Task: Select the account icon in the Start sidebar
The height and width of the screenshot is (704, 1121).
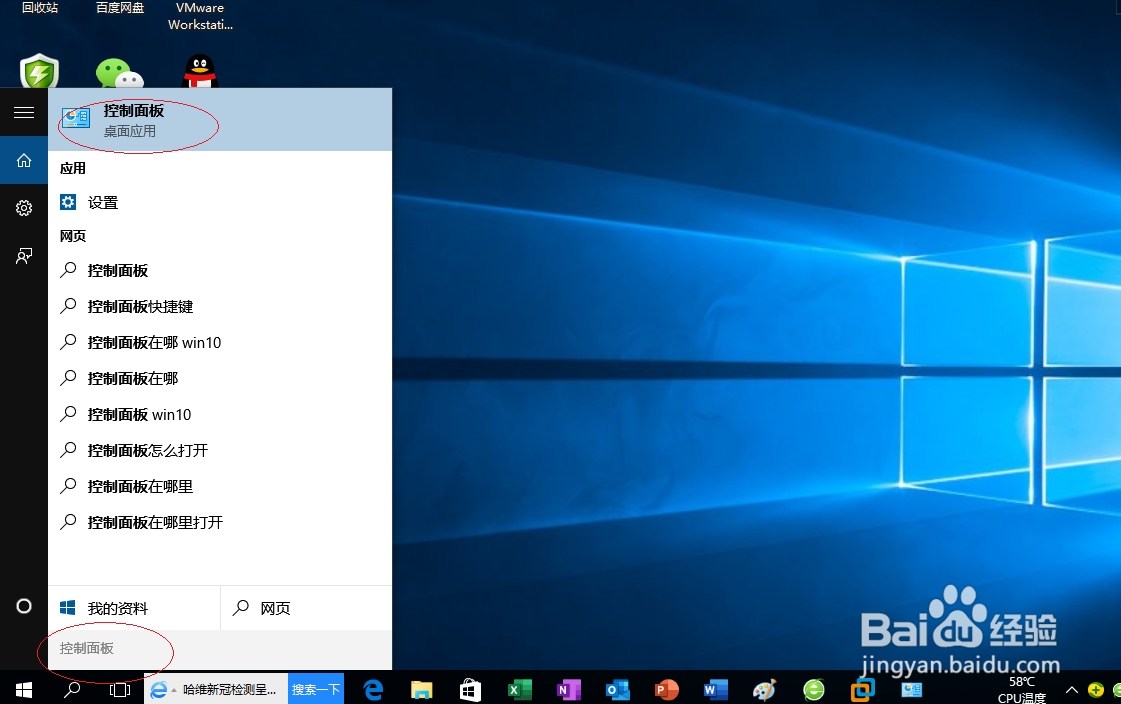Action: coord(23,256)
